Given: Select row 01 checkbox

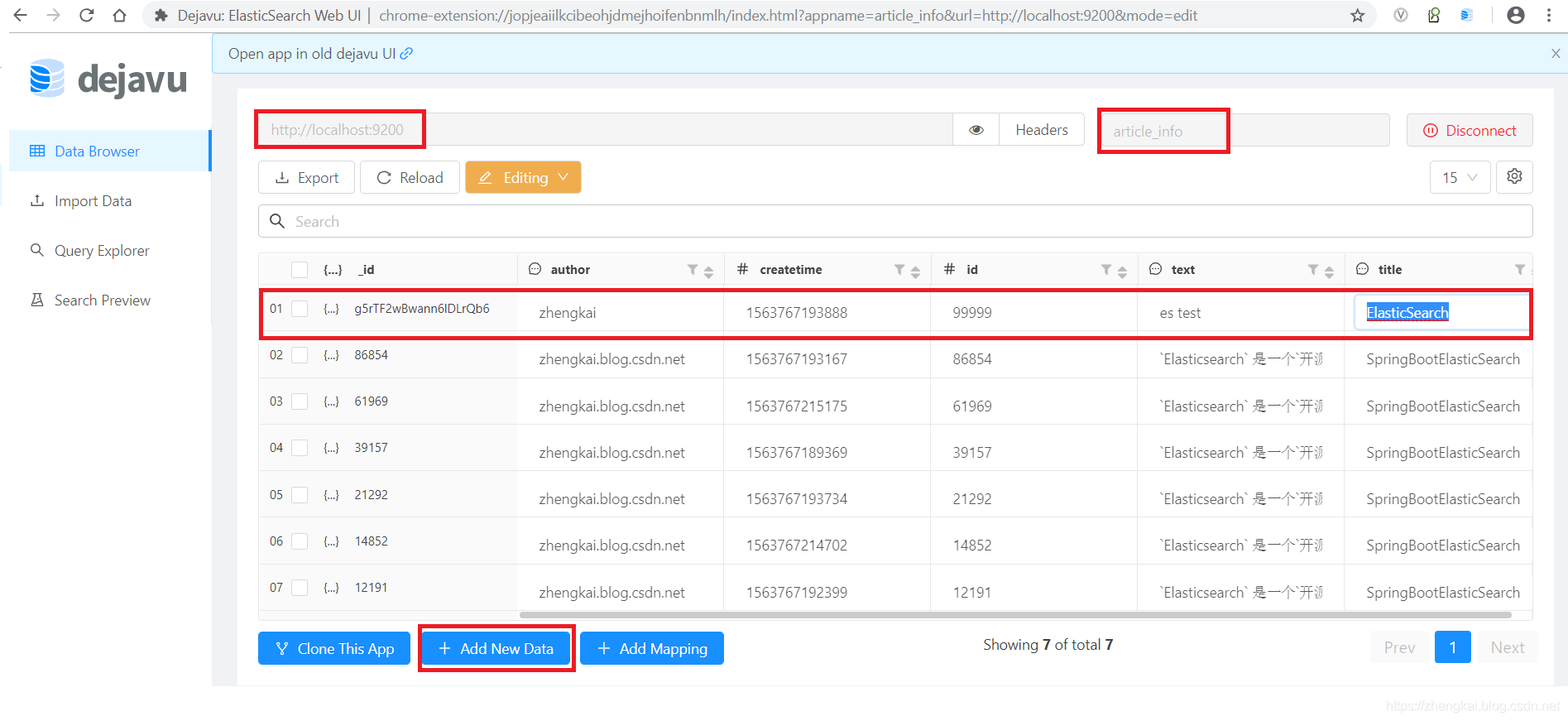Looking at the screenshot, I should (300, 309).
